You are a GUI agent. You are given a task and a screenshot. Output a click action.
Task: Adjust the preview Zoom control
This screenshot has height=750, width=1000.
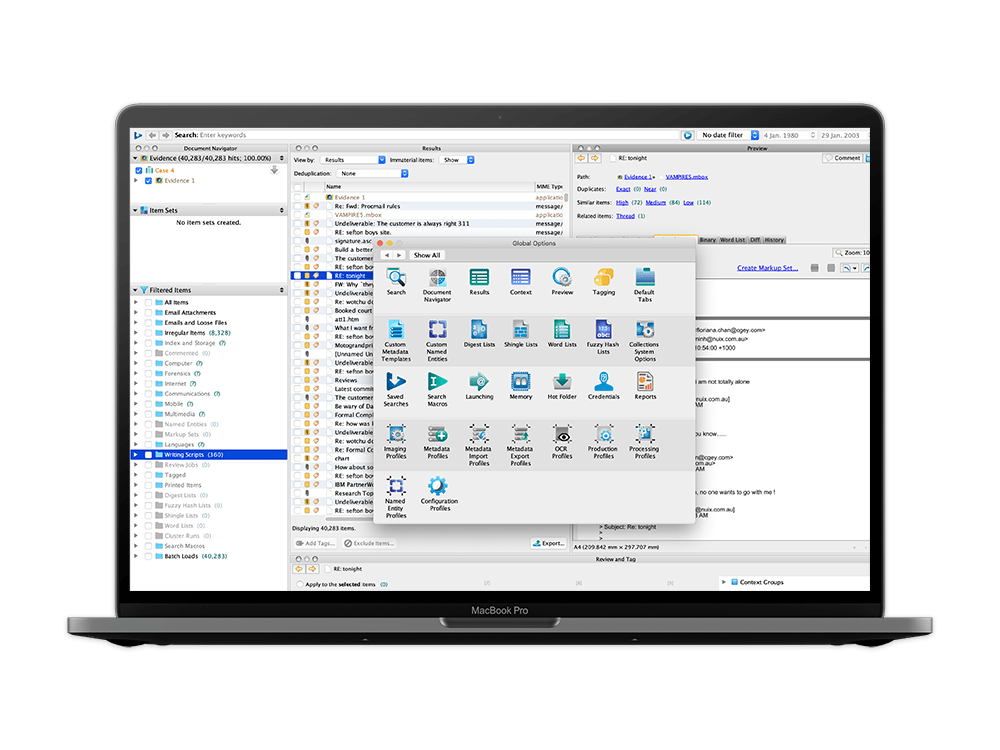tap(855, 252)
